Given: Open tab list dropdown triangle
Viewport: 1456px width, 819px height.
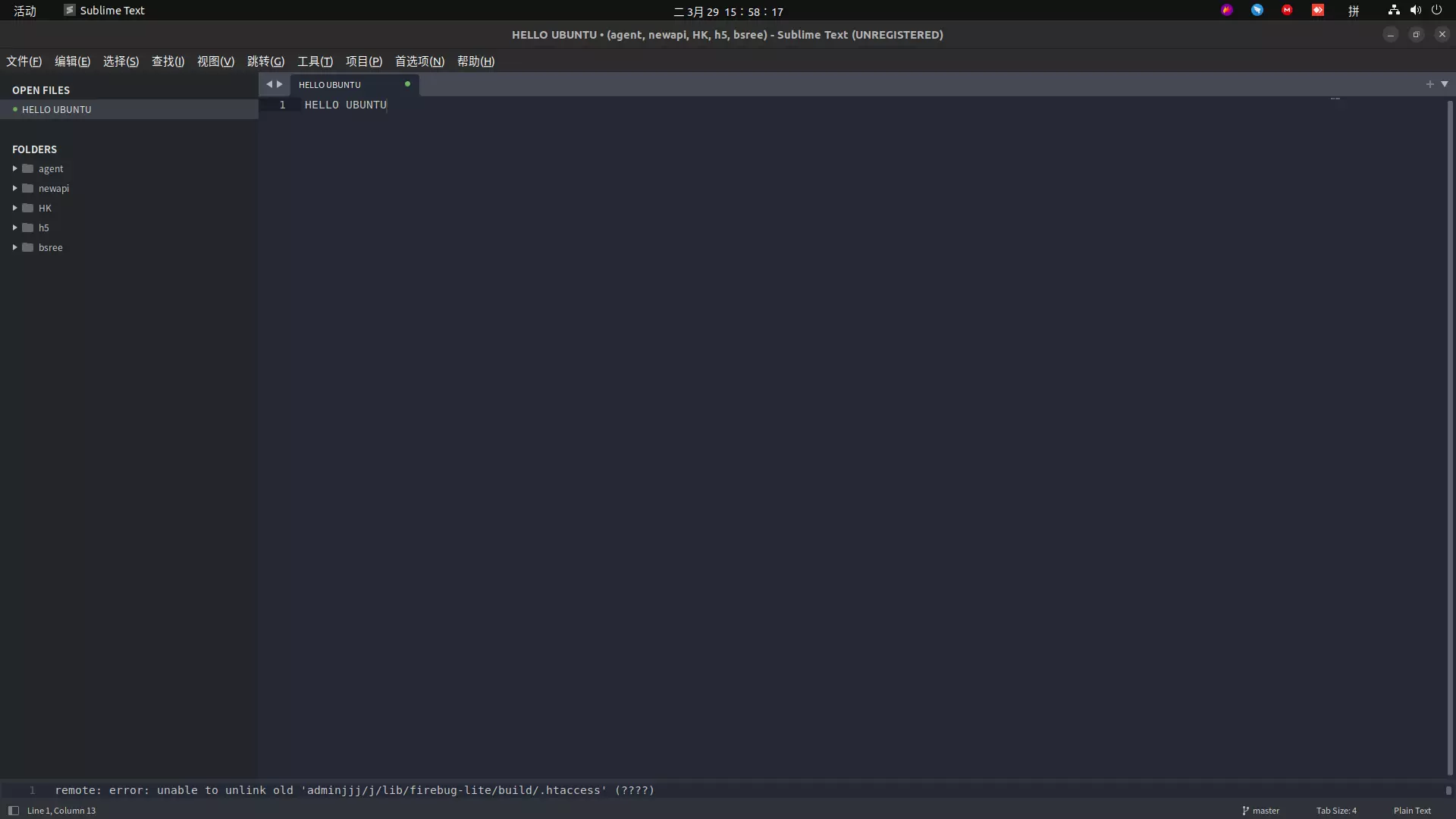Looking at the screenshot, I should [1445, 84].
